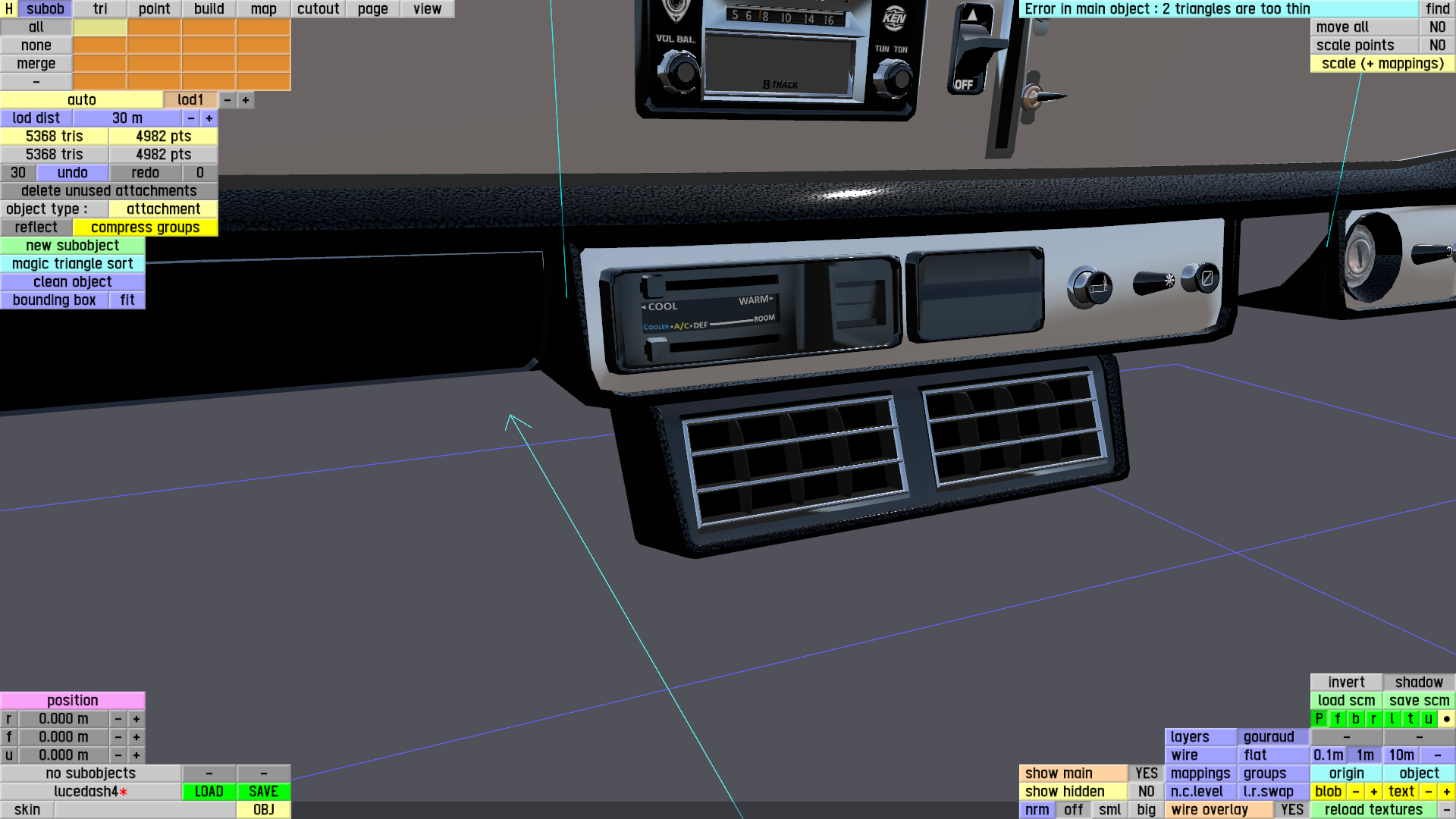
Task: Select the highlighted yellow grid cell
Action: pyautogui.click(x=99, y=27)
